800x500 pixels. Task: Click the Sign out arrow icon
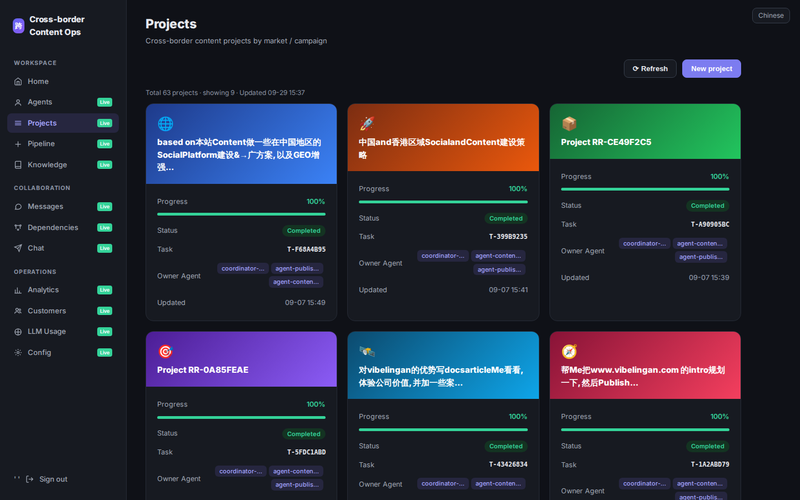[x=30, y=479]
